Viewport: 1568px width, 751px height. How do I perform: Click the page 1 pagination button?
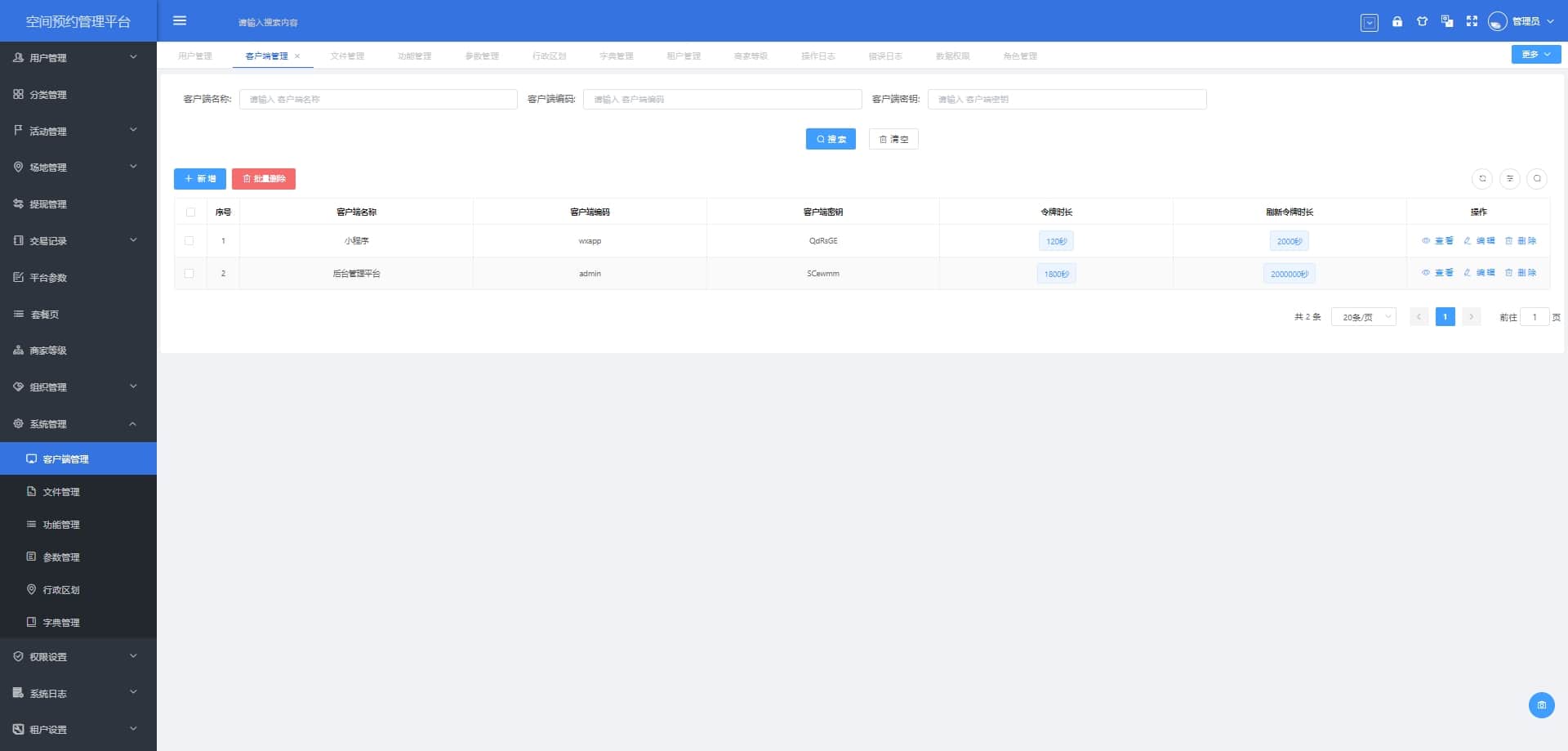click(1445, 316)
